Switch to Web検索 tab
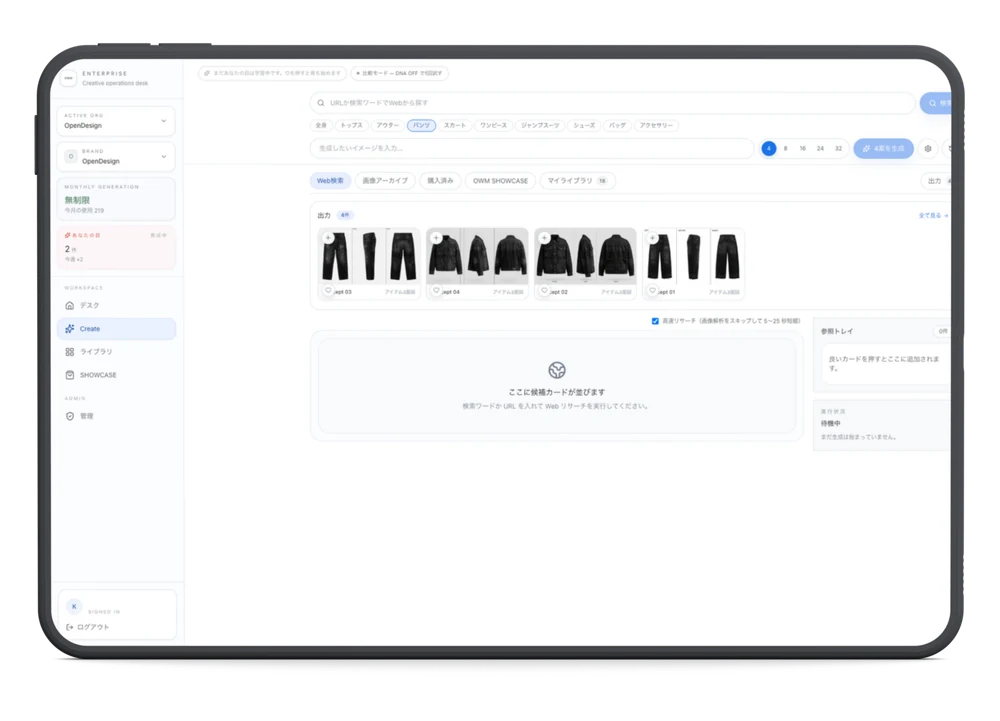The width and height of the screenshot is (1000, 721). tap(330, 181)
